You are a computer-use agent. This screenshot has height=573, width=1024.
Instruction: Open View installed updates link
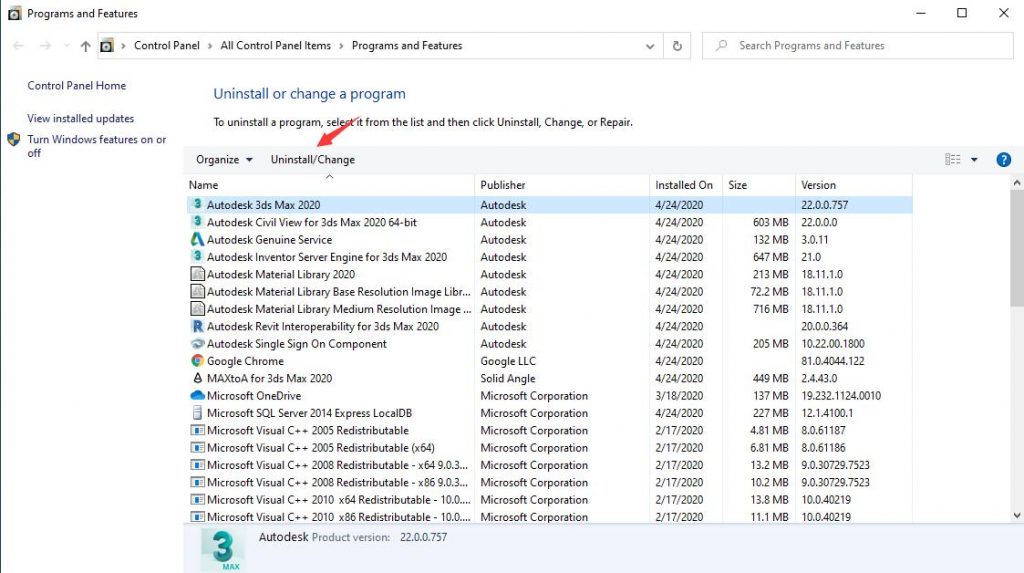(80, 118)
